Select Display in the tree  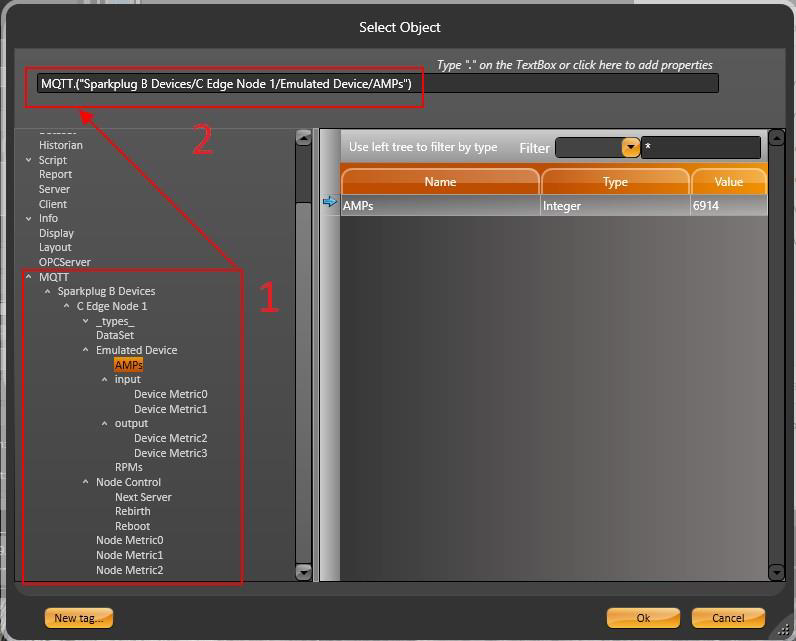pos(56,233)
